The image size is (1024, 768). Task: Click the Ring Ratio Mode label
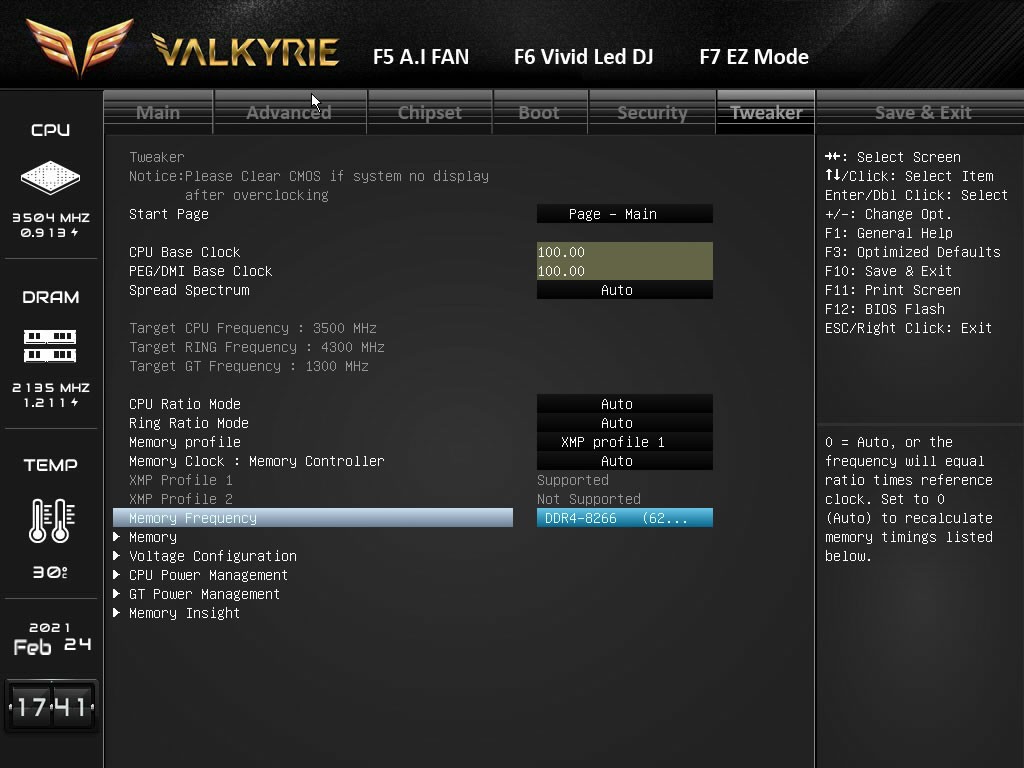pyautogui.click(x=189, y=423)
